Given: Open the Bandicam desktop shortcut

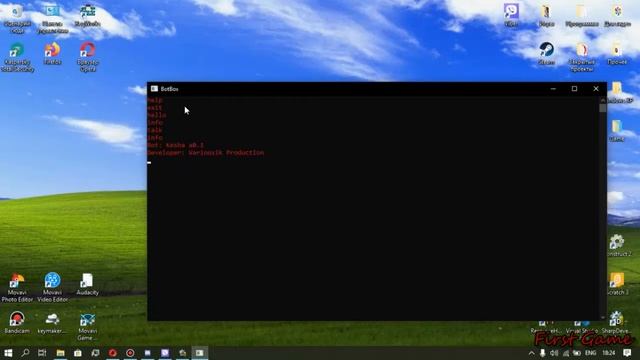Looking at the screenshot, I should coord(17,323).
